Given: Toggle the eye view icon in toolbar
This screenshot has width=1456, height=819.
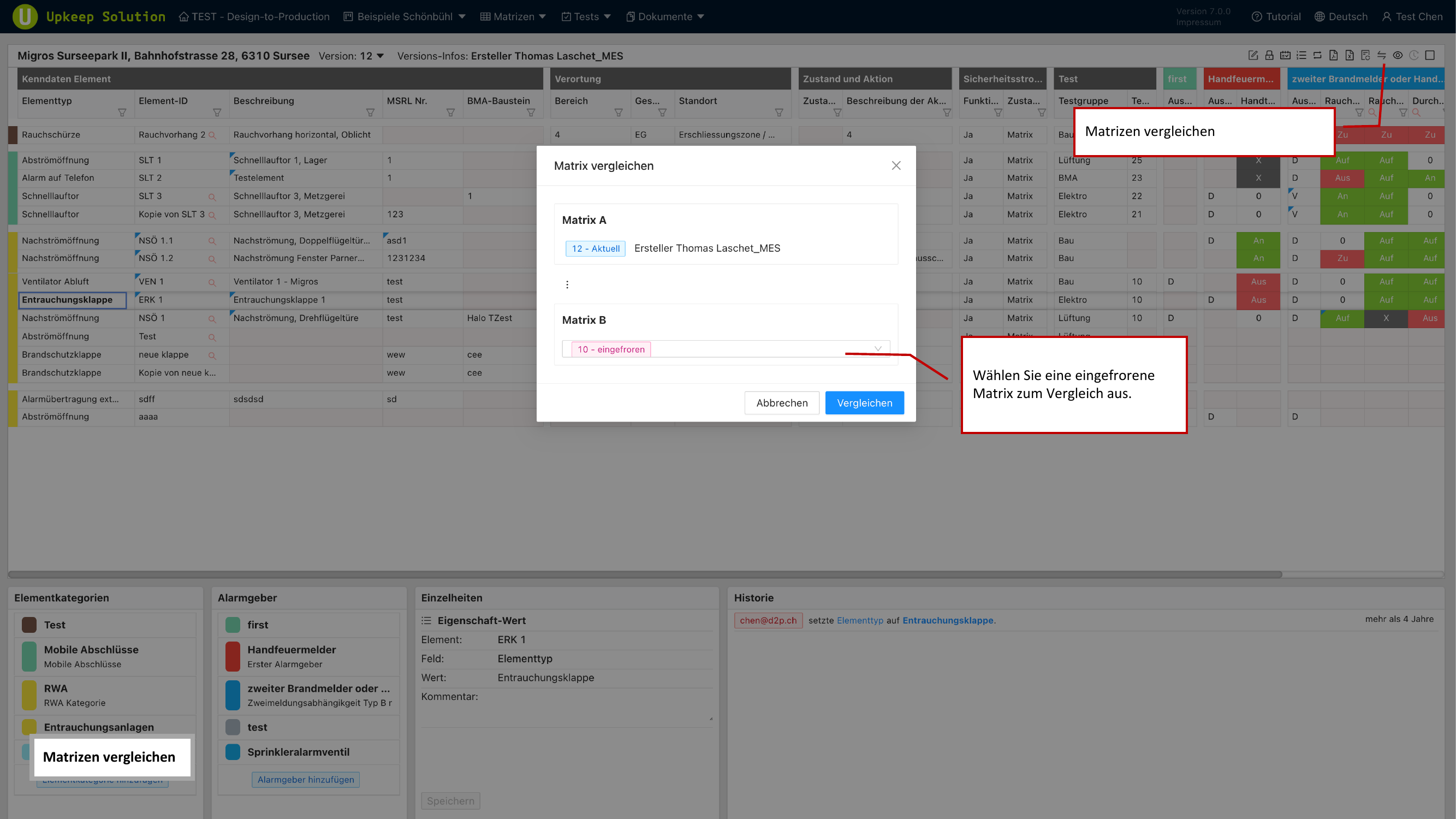Looking at the screenshot, I should (1399, 55).
